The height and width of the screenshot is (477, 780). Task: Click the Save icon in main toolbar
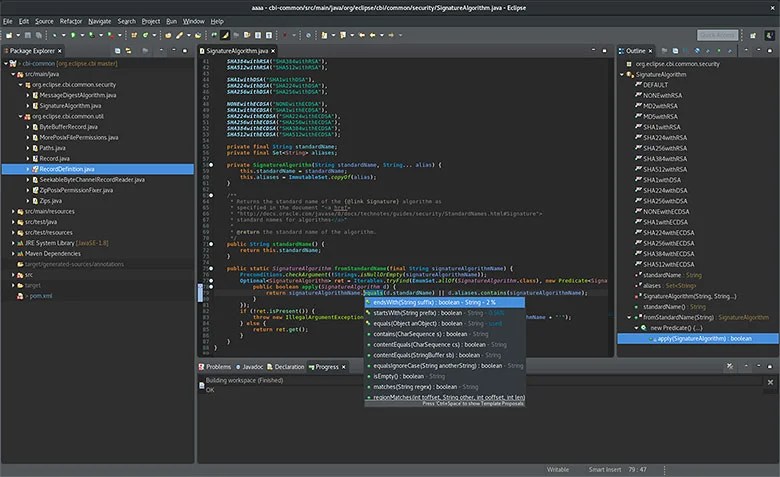tap(29, 35)
